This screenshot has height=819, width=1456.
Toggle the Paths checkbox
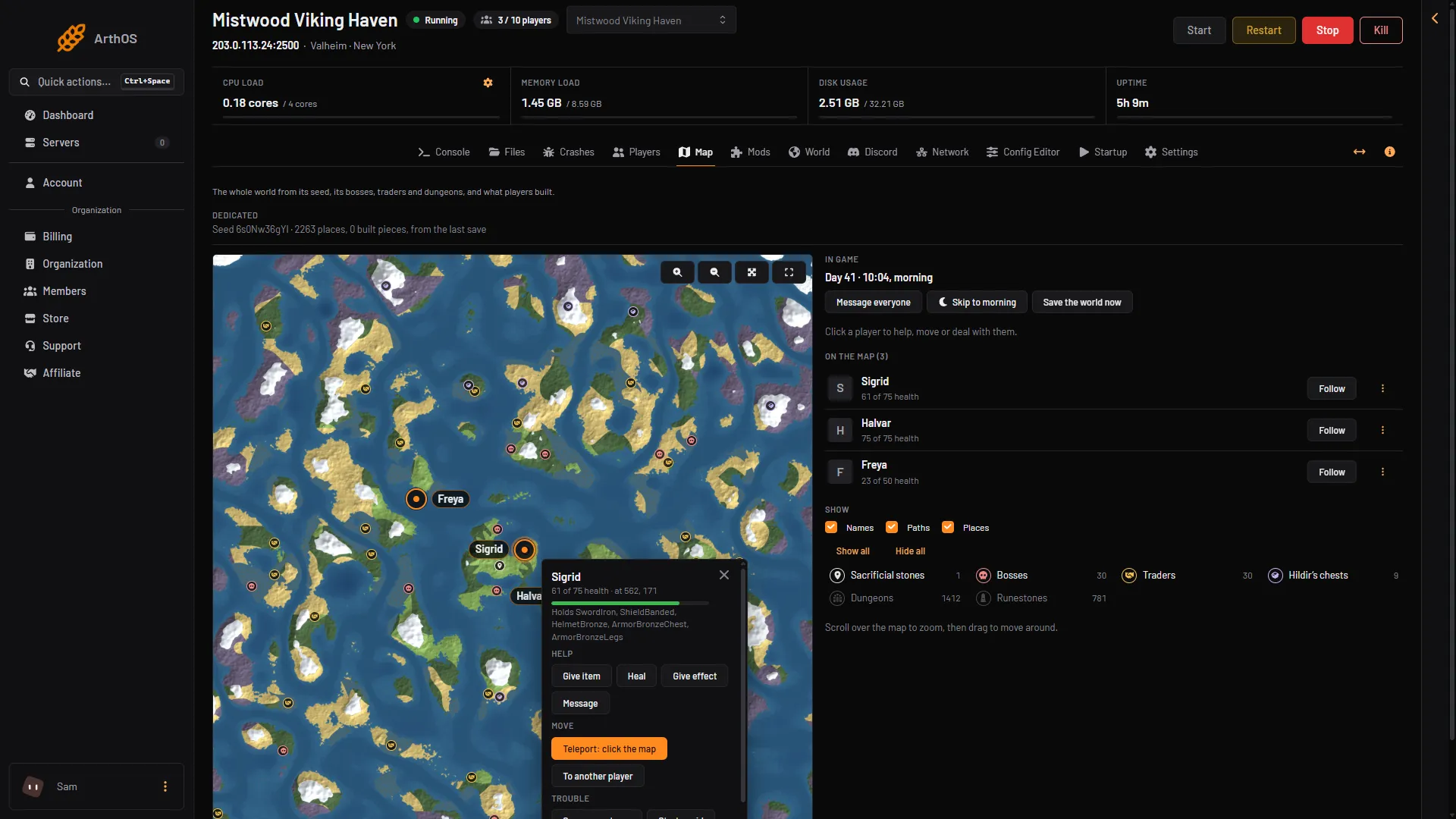(x=892, y=527)
